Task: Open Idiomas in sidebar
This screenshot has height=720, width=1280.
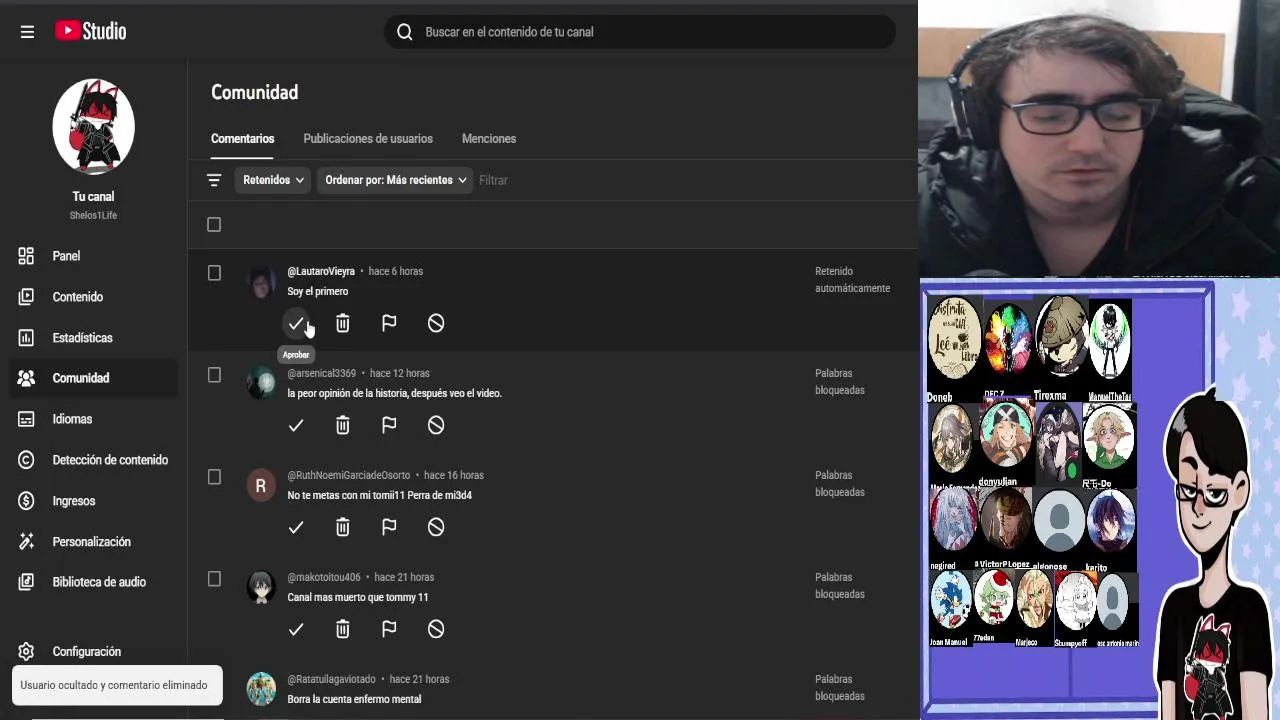Action: coord(93,419)
